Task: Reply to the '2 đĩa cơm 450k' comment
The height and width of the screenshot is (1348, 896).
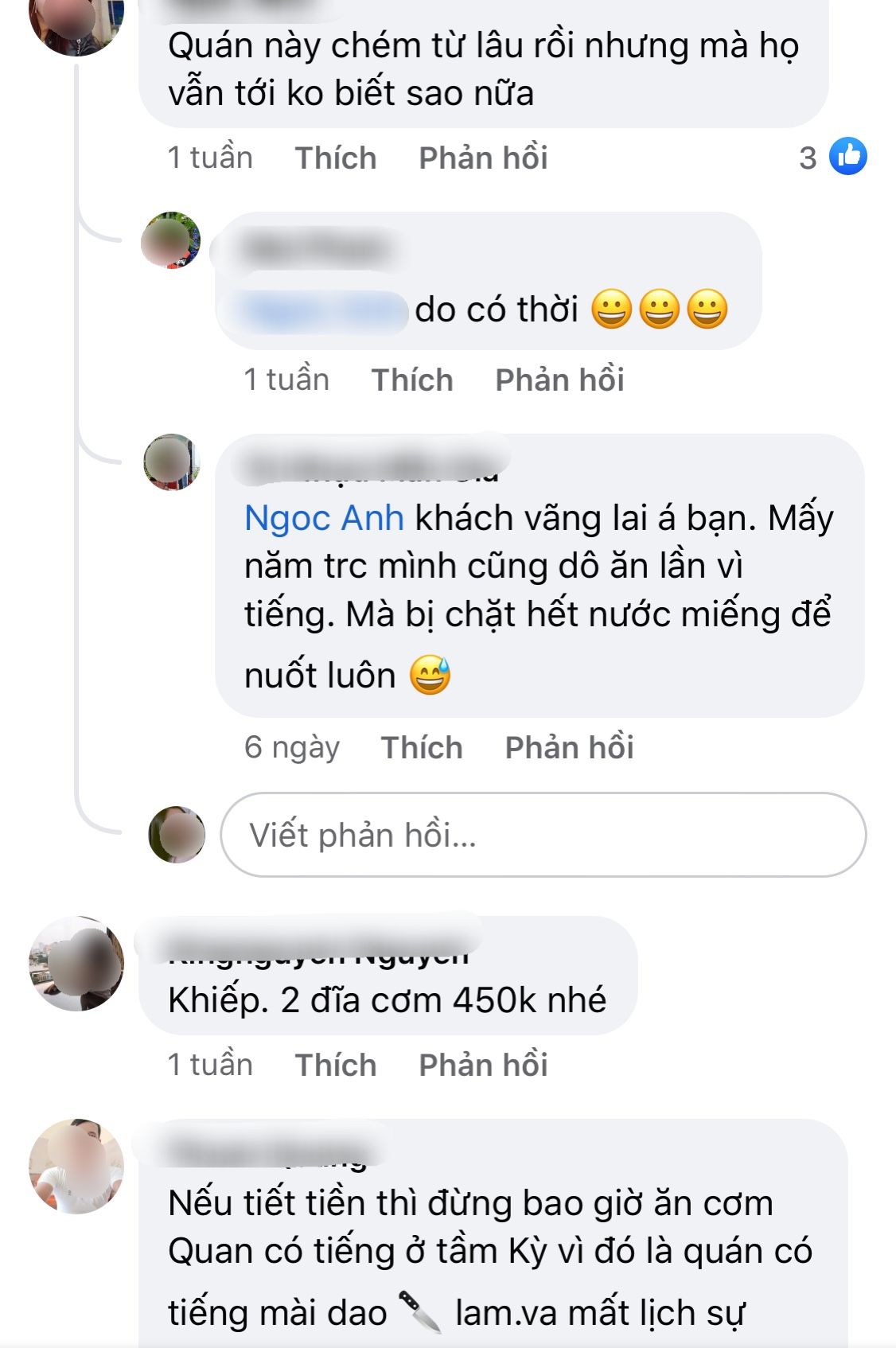Action: pyautogui.click(x=483, y=1065)
